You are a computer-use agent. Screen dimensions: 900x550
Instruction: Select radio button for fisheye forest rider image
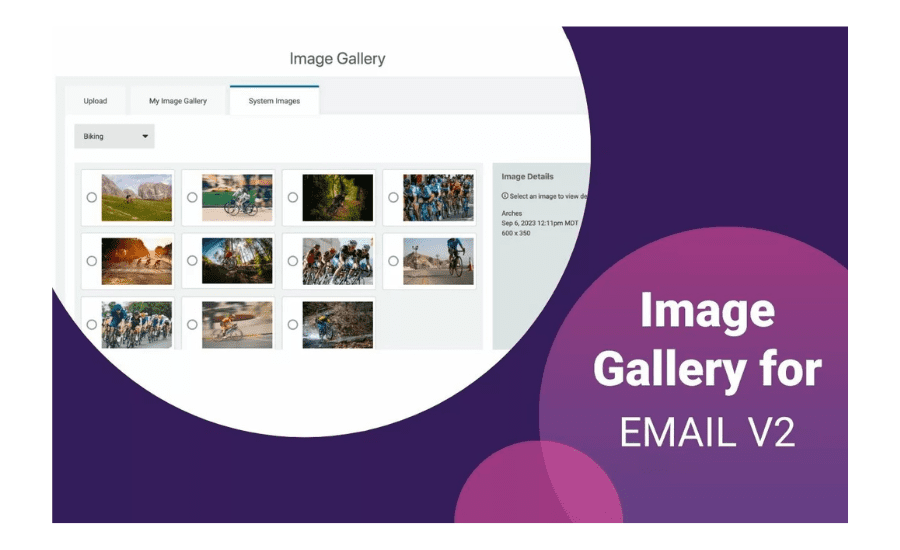point(192,261)
